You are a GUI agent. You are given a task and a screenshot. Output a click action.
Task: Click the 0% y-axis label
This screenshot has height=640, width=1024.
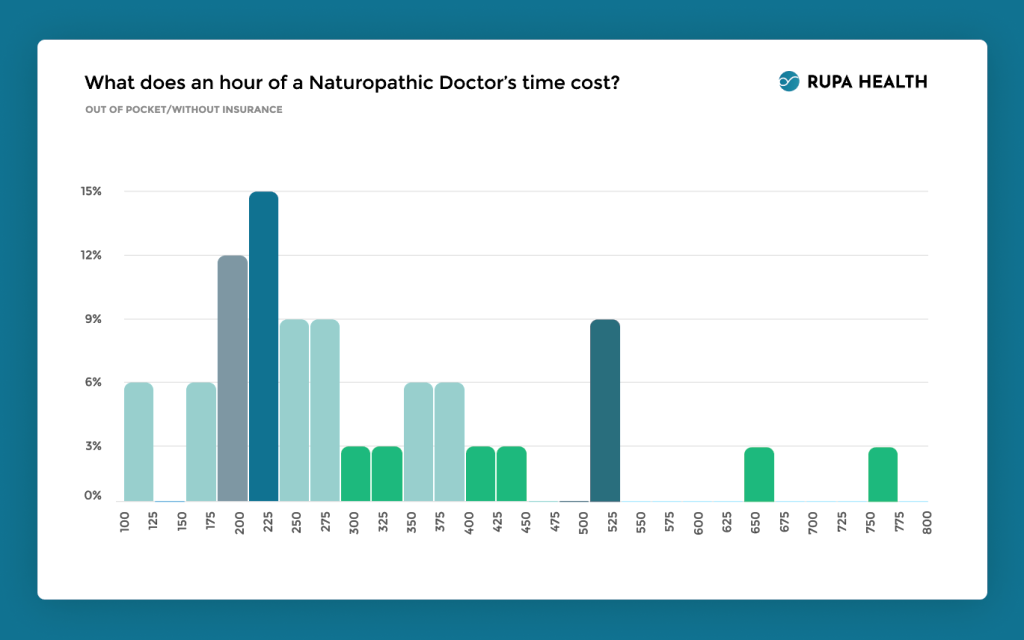pyautogui.click(x=92, y=496)
